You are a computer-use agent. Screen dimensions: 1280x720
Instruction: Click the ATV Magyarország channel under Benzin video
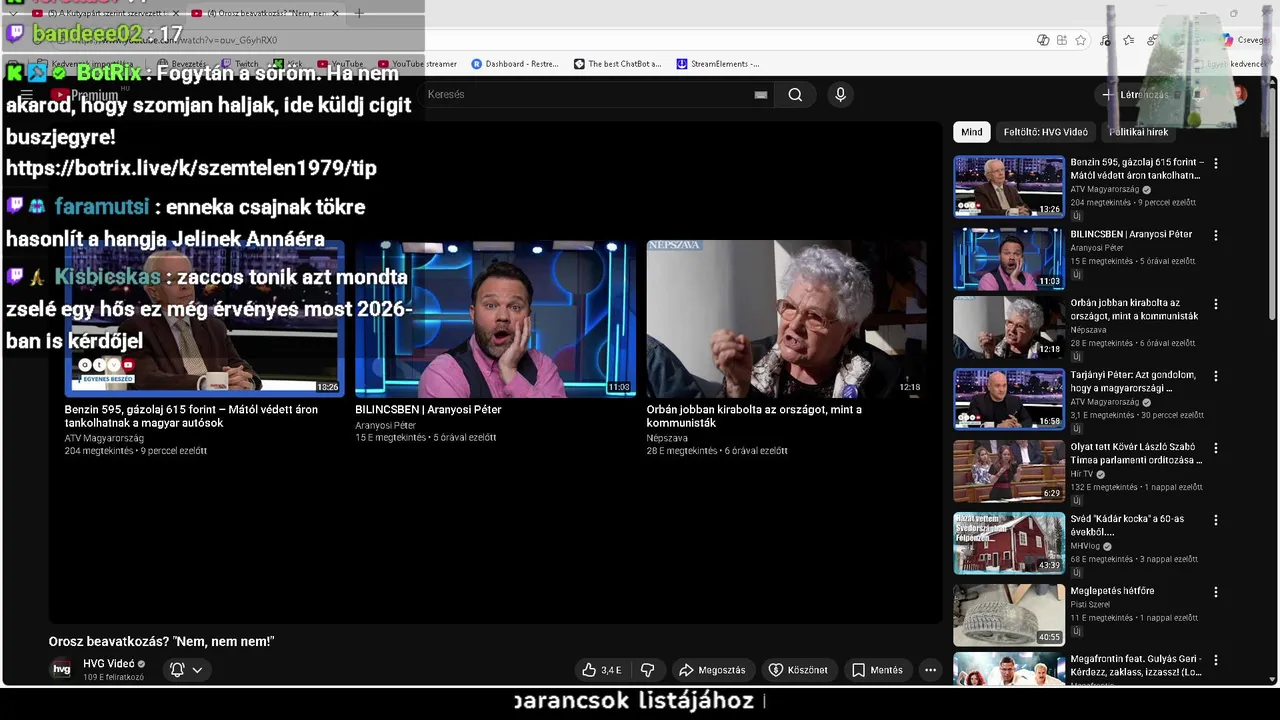click(104, 438)
